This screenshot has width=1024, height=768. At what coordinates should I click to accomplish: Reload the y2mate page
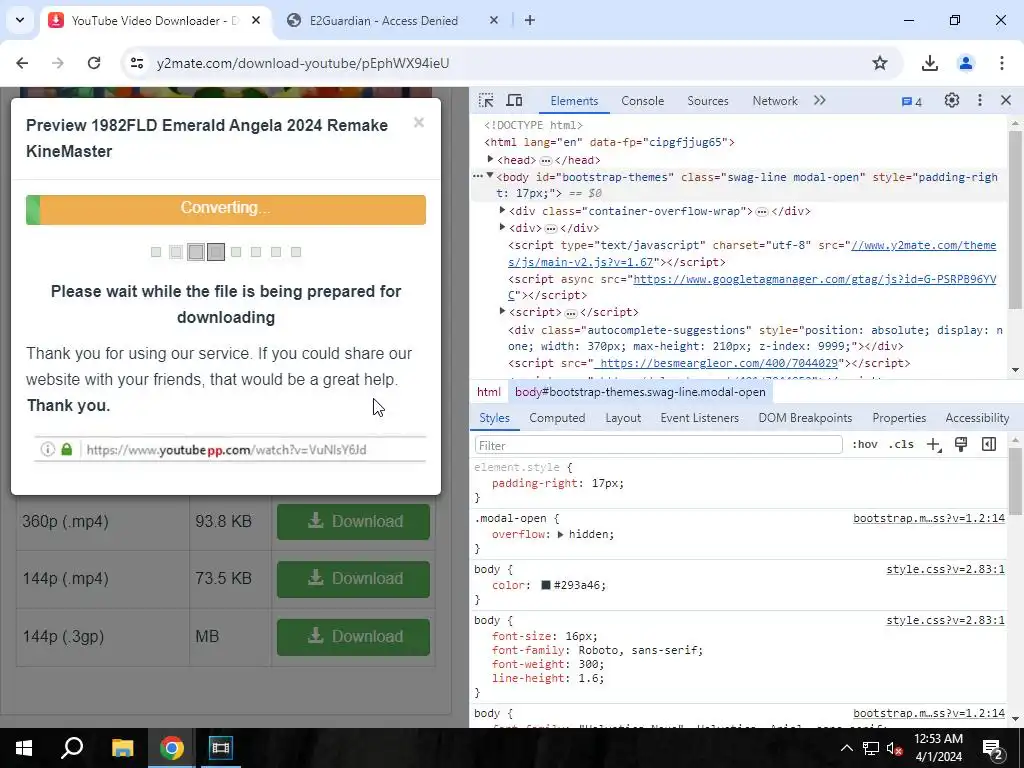(x=94, y=63)
